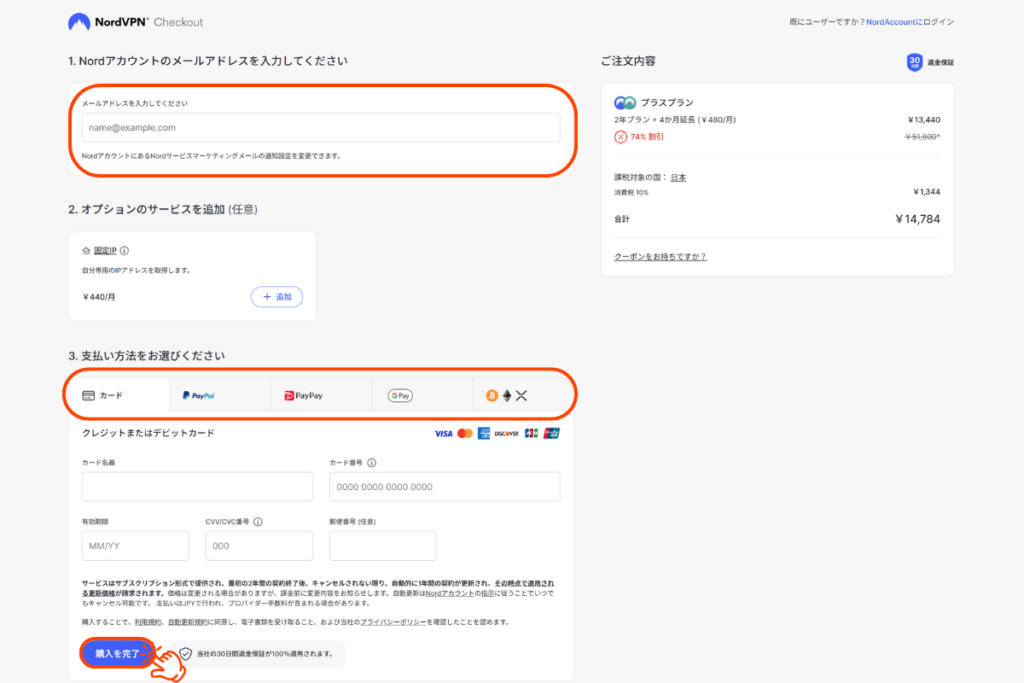Image resolution: width=1024 pixels, height=683 pixels.
Task: Expand the クーポンをお持ちですか coupon link
Action: 660,257
